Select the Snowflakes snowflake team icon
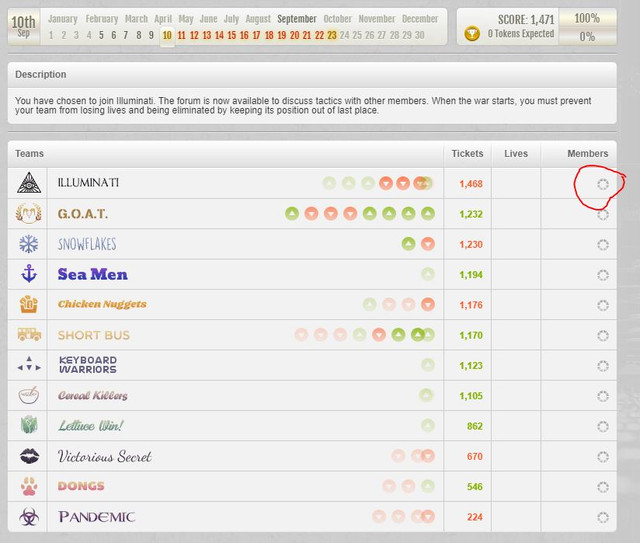This screenshot has height=543, width=640. coord(29,244)
